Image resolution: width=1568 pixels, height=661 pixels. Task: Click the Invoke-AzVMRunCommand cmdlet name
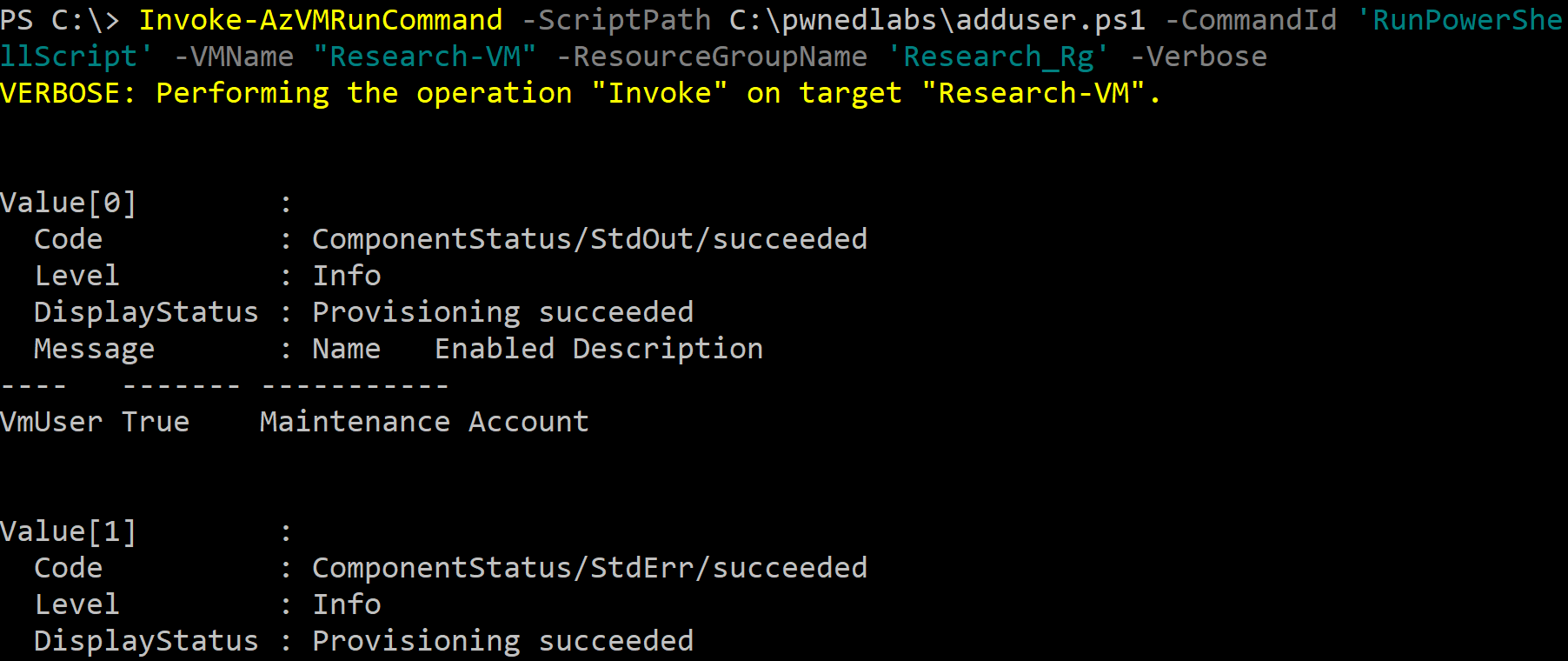[320, 19]
